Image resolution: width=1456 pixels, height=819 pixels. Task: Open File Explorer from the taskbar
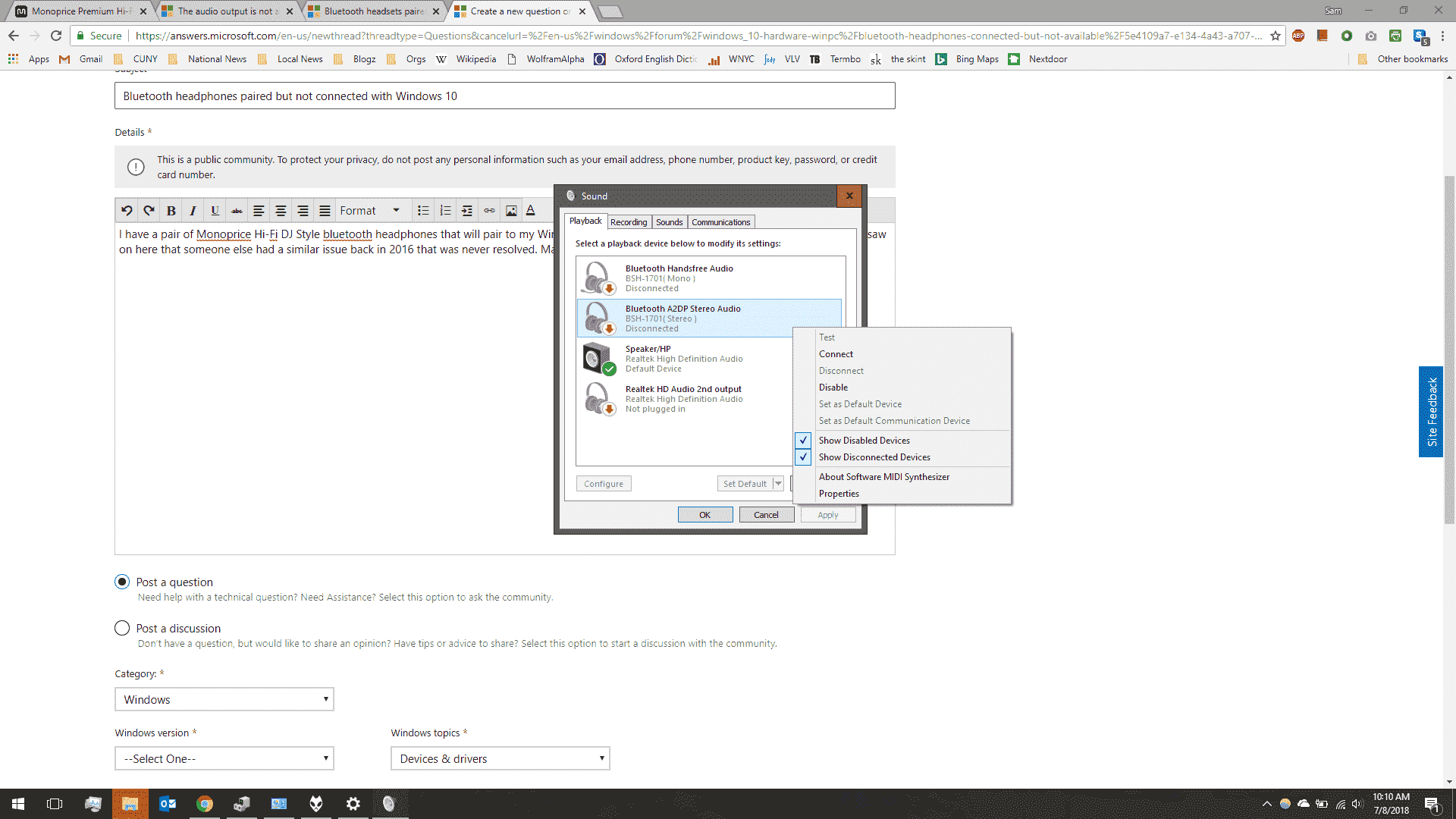(x=130, y=804)
